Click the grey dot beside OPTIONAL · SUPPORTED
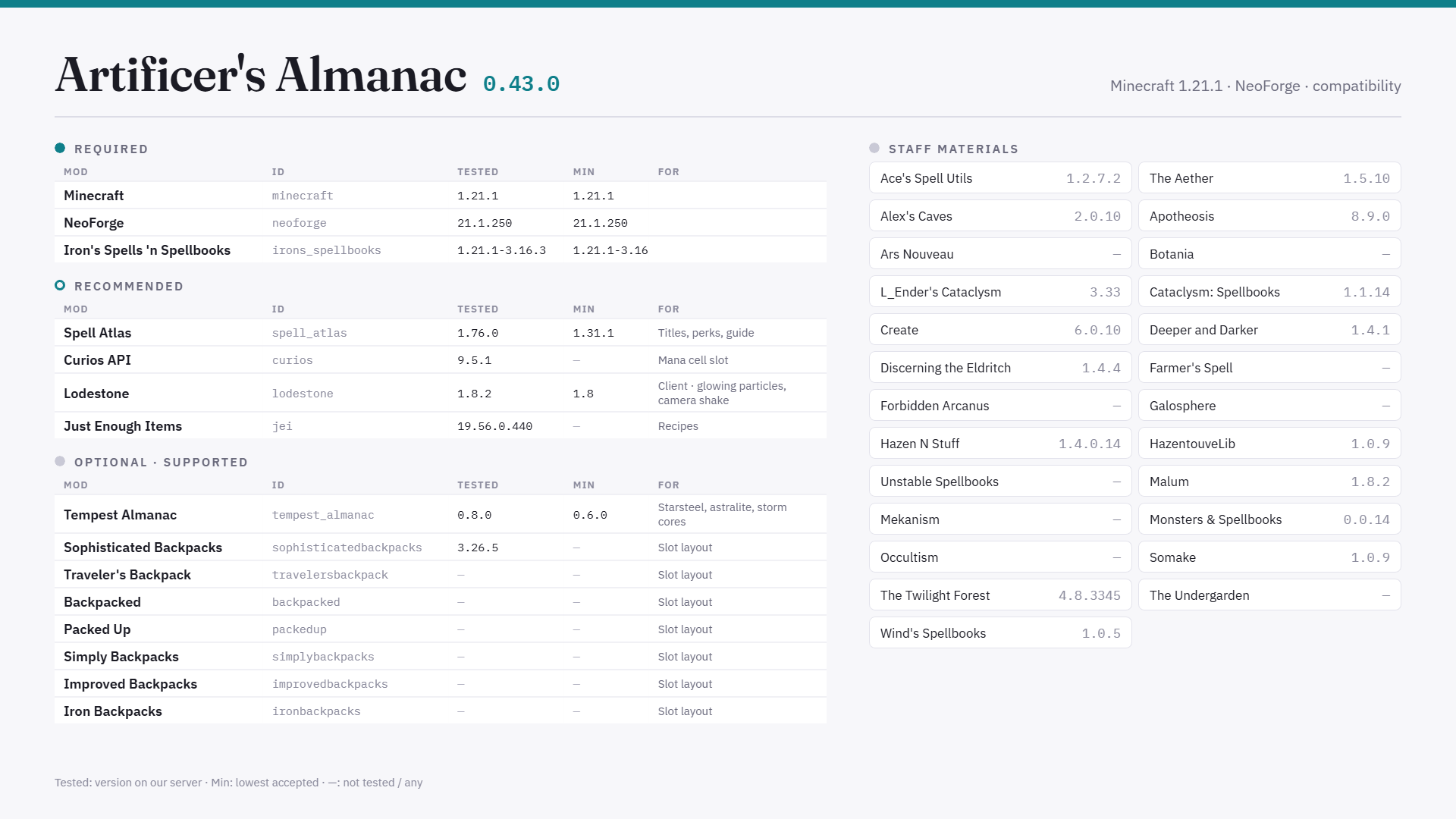1456x819 pixels. [x=60, y=461]
